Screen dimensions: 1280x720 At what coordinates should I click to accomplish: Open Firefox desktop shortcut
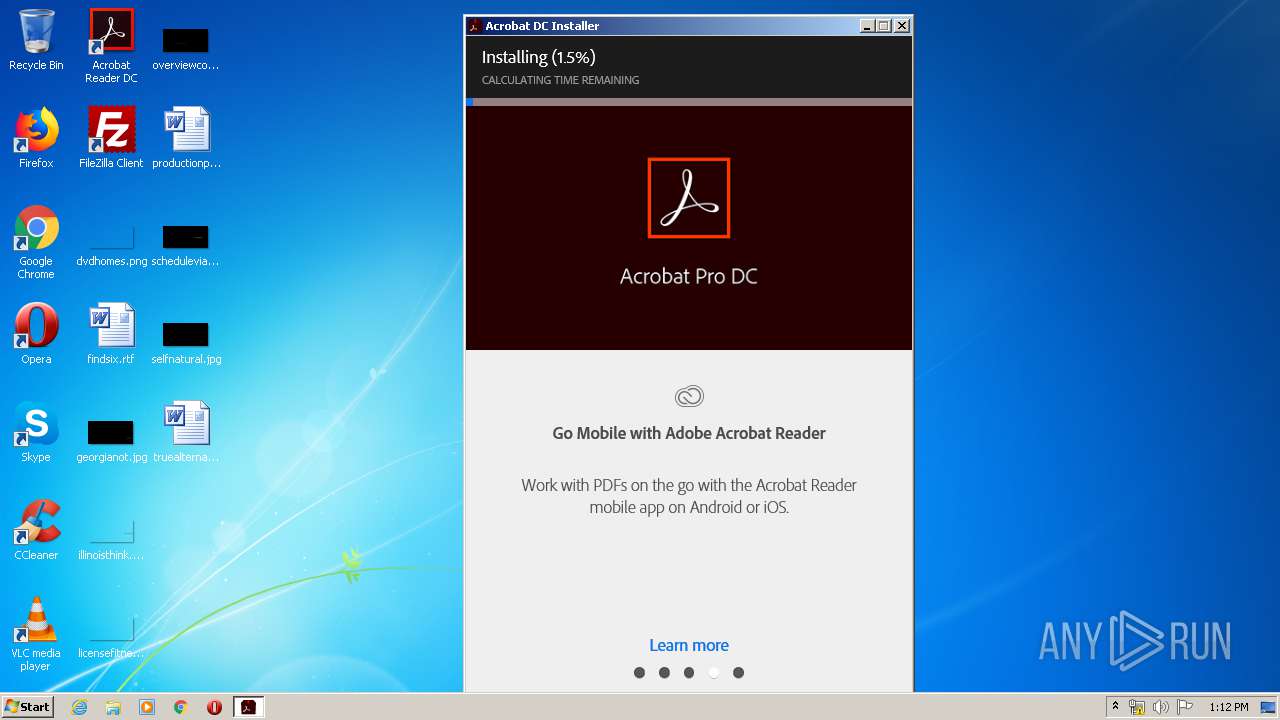point(36,138)
